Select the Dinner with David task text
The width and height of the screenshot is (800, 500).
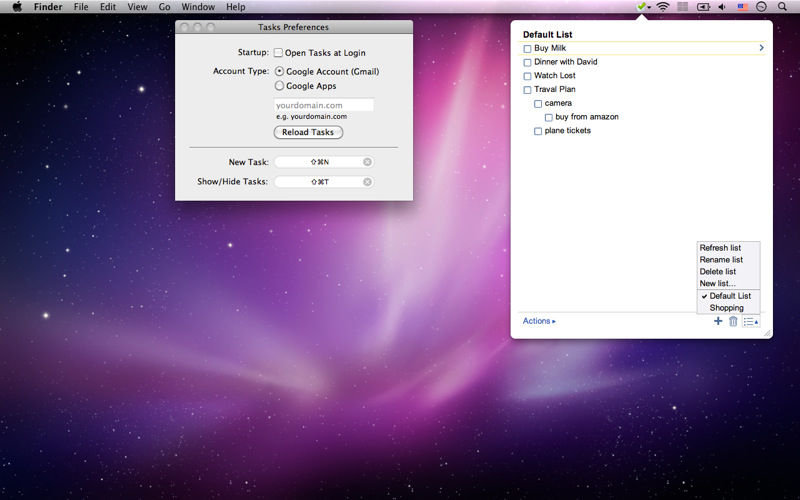565,62
